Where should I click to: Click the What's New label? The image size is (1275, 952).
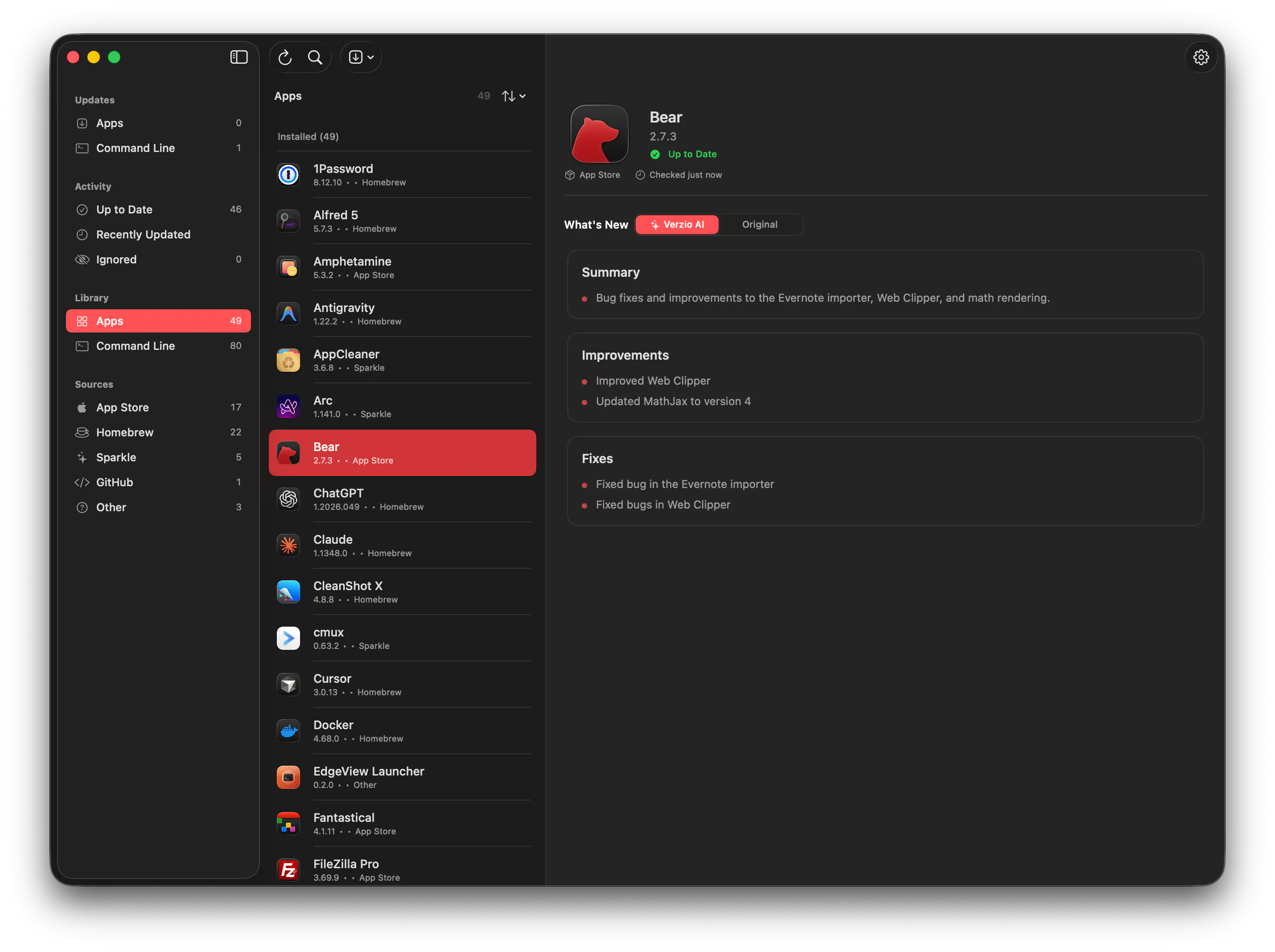[596, 225]
